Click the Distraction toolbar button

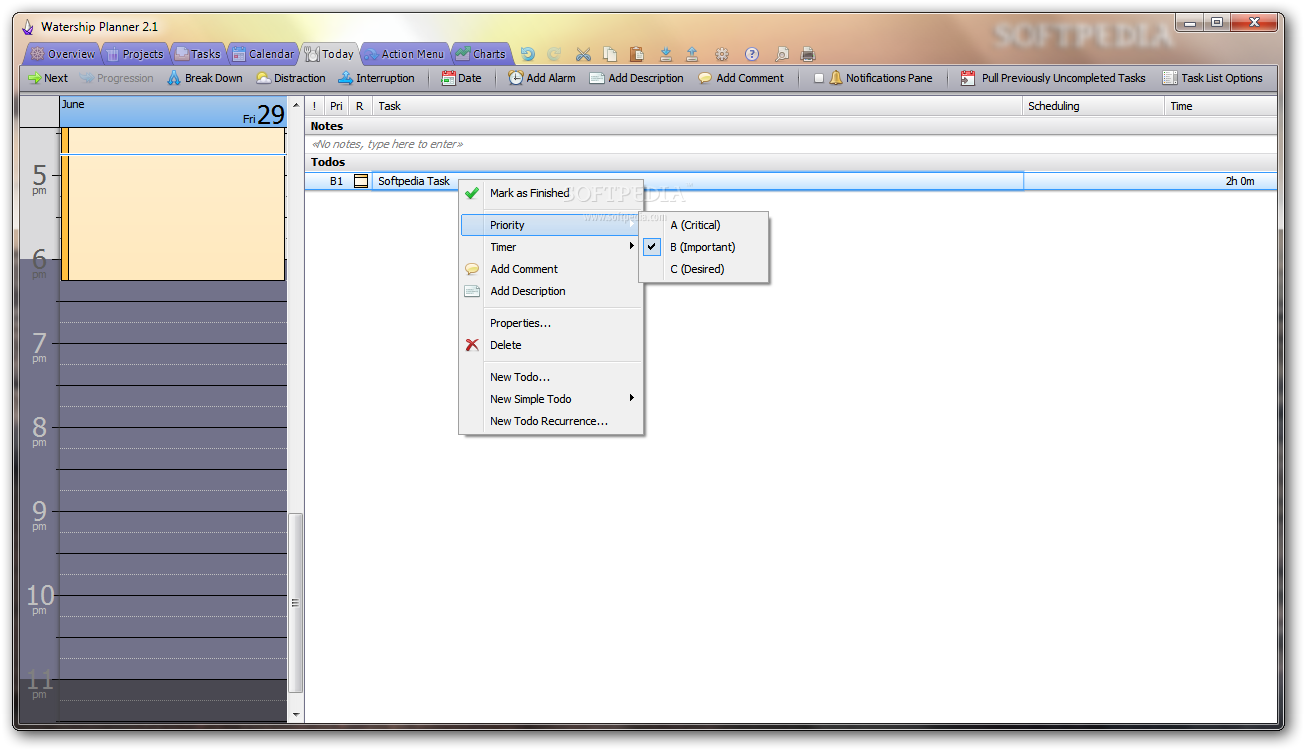291,78
